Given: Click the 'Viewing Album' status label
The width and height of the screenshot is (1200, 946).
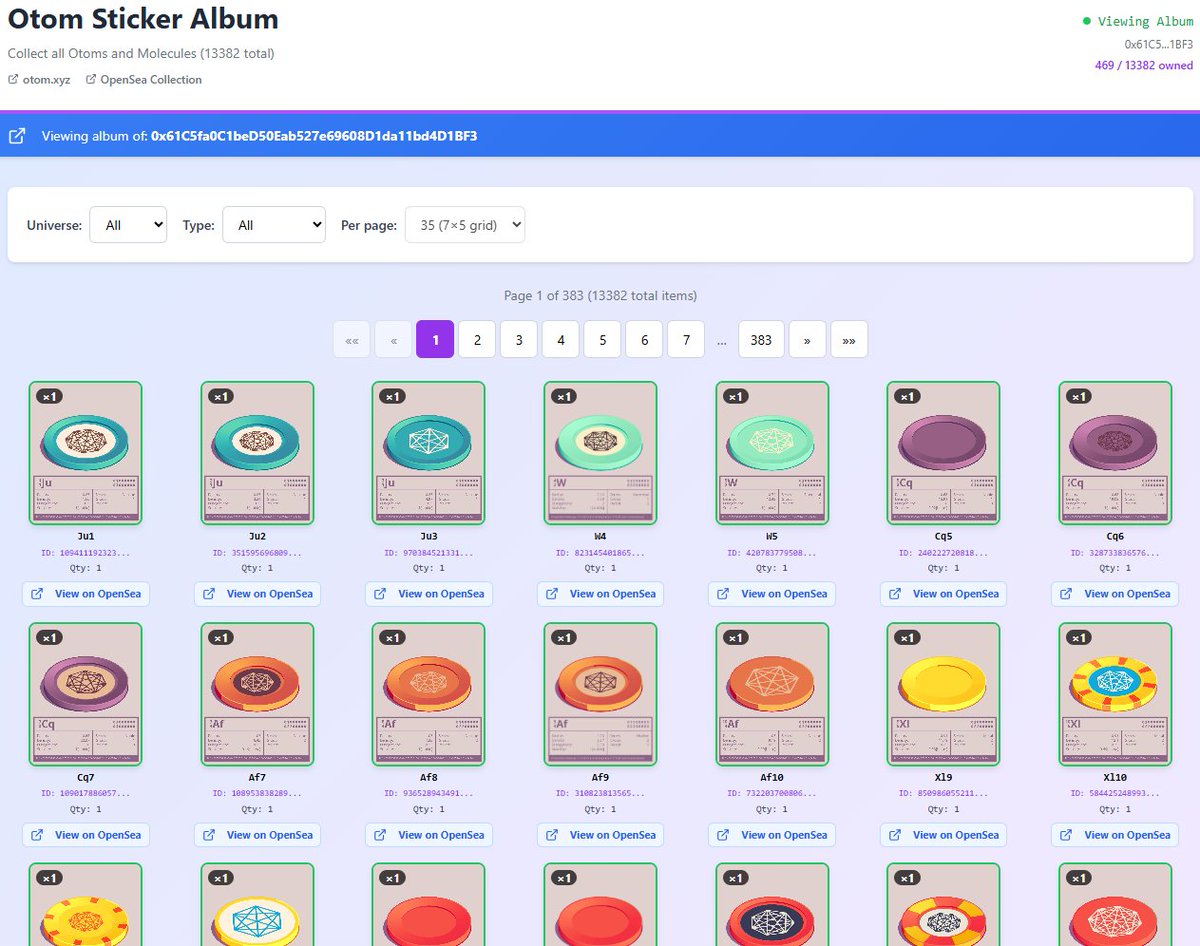Looking at the screenshot, I should [1145, 21].
